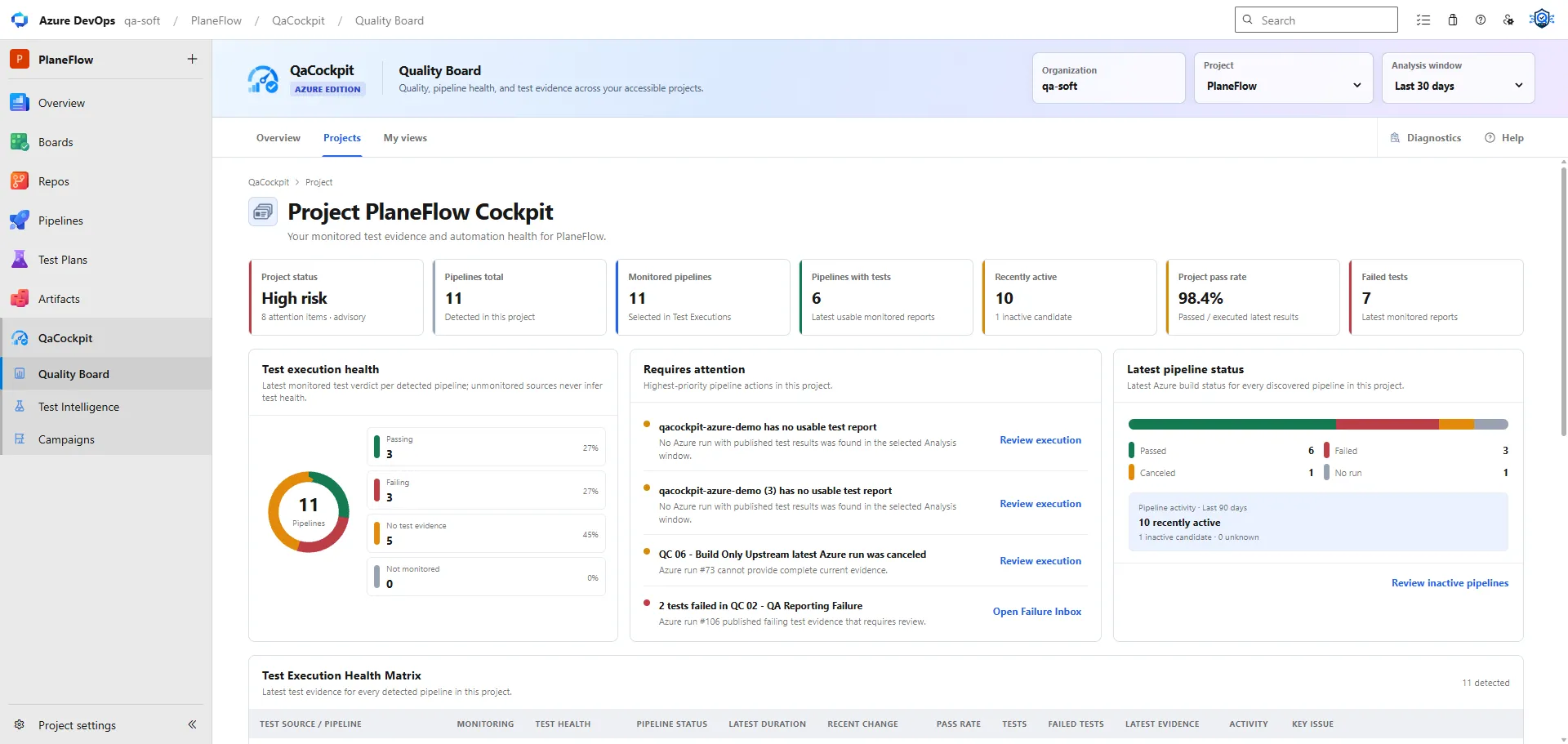Click PlaneFlow in the top breadcrumb
The width and height of the screenshot is (1568, 744).
click(216, 20)
